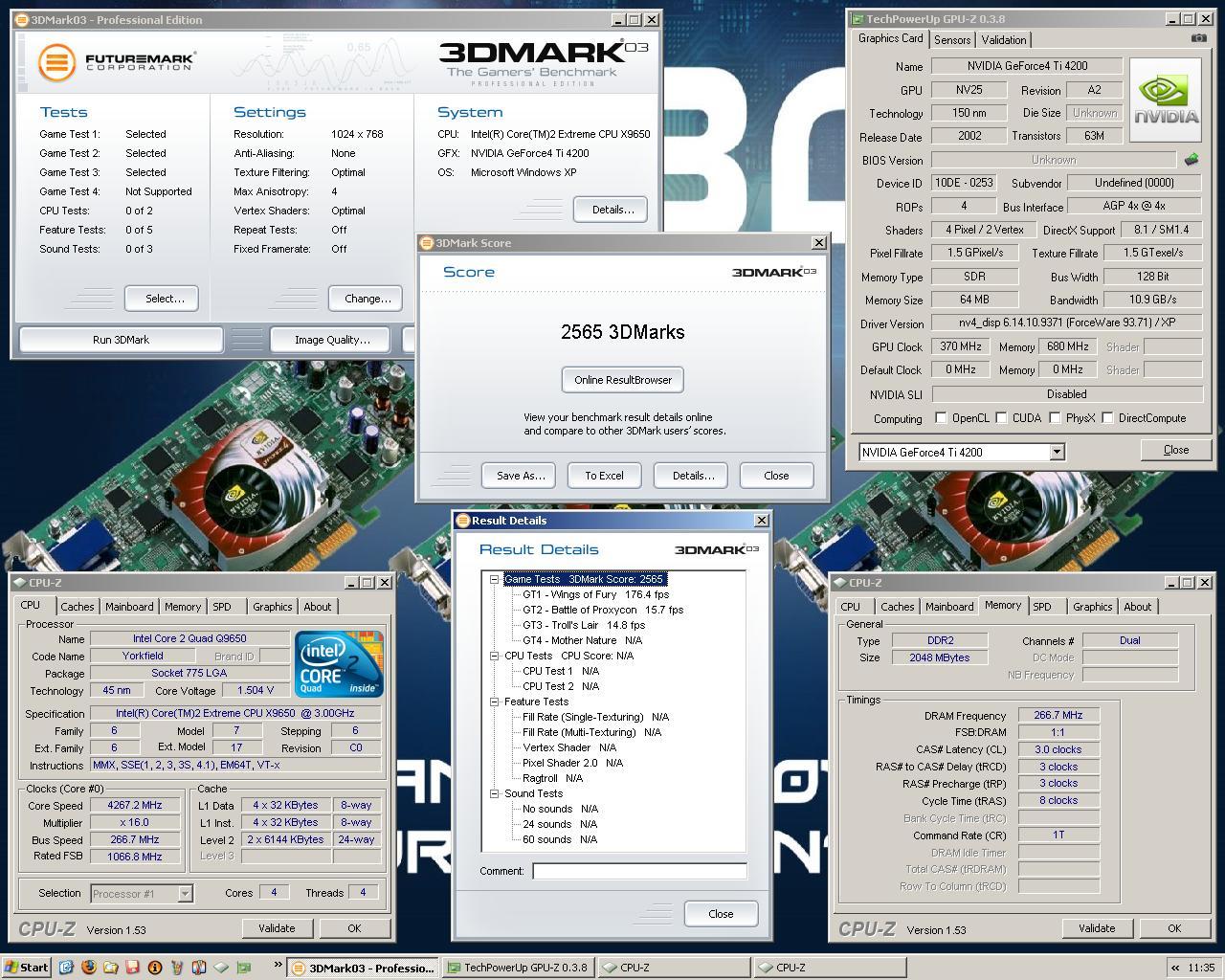Screen dimensions: 1225x980
Task: Click the orange info Quick Launch icon
Action: click(x=155, y=968)
